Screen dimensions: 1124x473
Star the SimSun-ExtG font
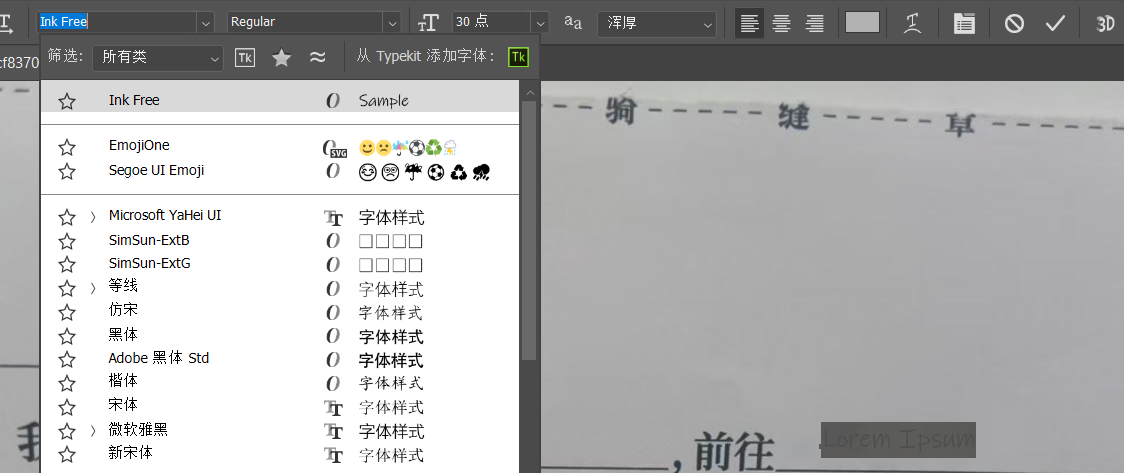(67, 264)
